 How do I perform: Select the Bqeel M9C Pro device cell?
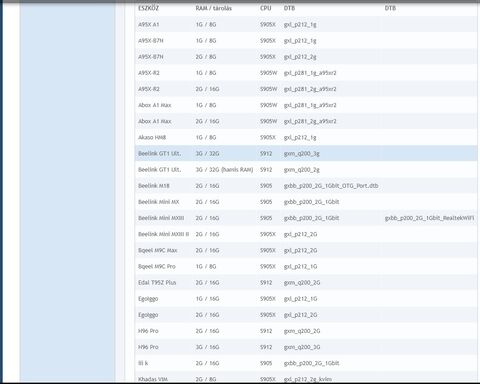pos(157,267)
